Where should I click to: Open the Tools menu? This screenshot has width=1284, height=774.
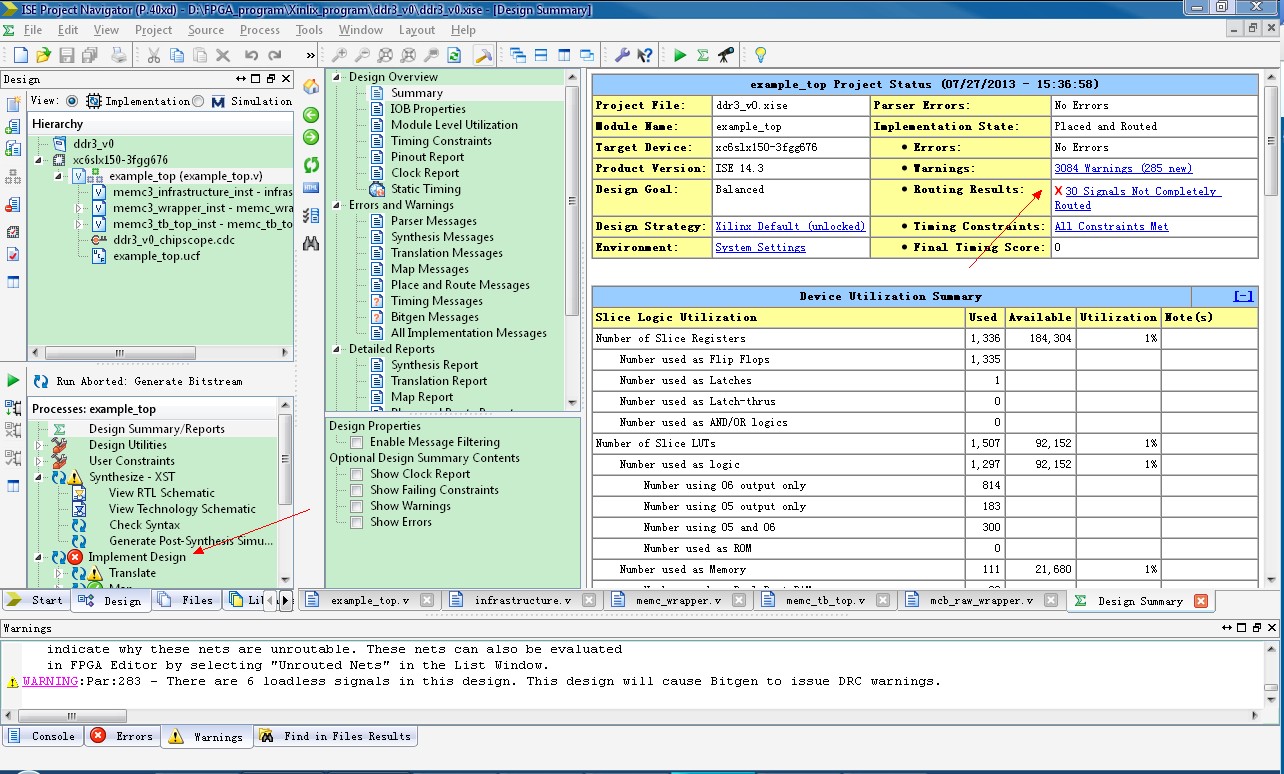[x=310, y=30]
